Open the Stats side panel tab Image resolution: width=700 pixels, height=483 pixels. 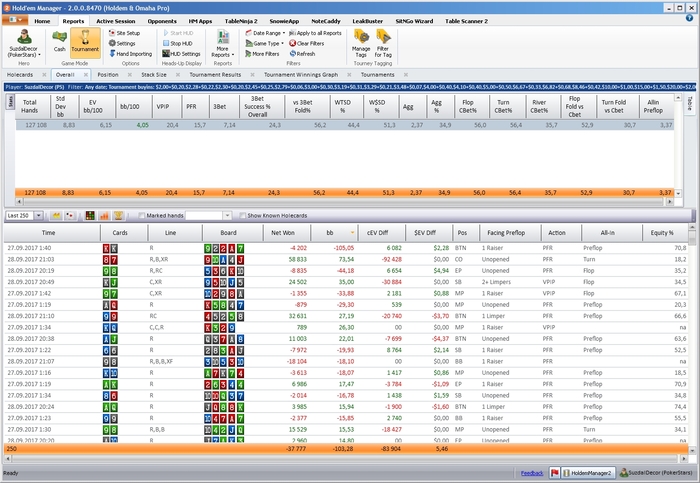10,101
